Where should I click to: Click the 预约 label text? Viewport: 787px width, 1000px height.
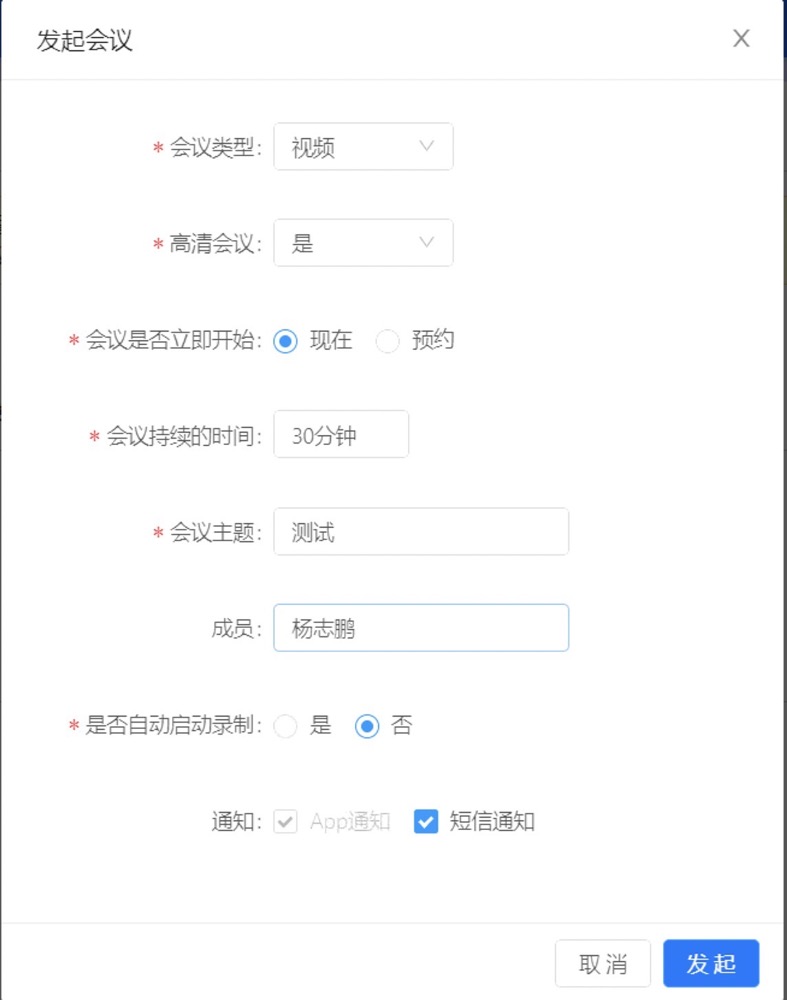(433, 341)
